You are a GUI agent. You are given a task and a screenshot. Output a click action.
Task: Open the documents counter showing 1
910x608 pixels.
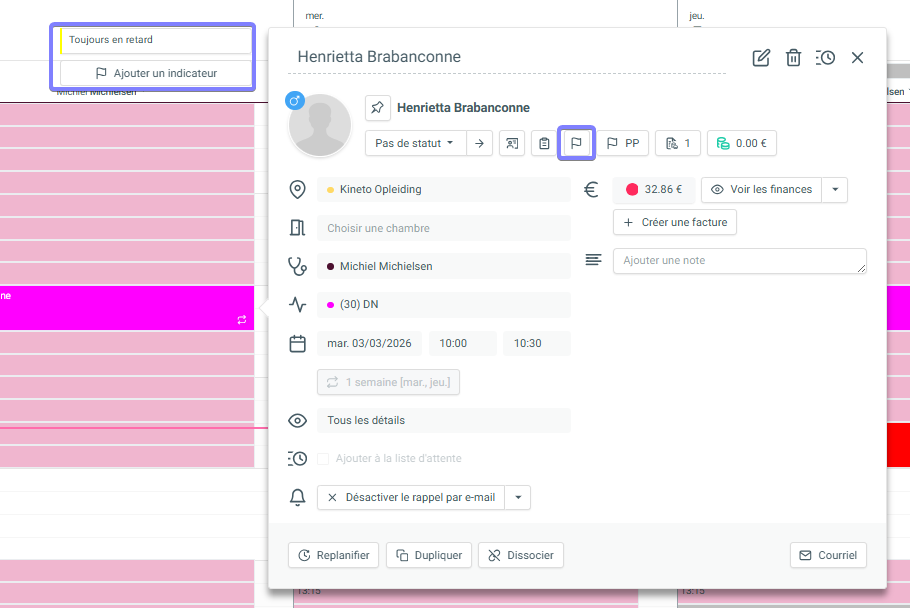click(x=678, y=143)
